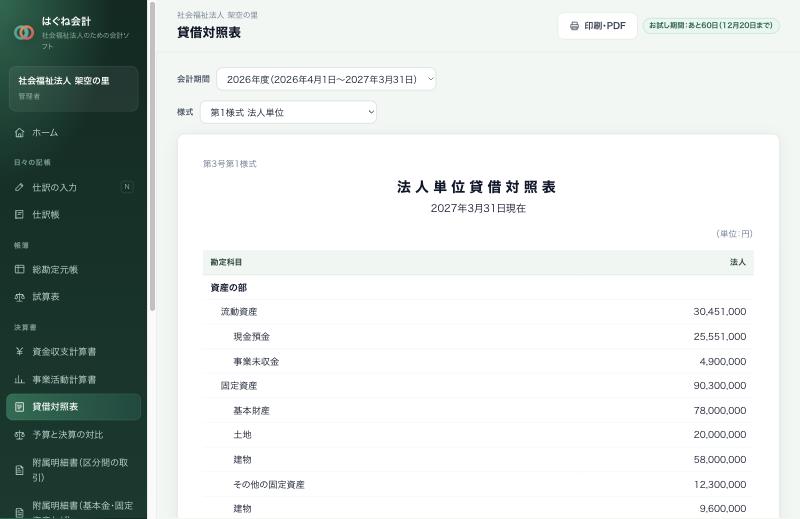Click the bar chart icon for 事業活動計算書
The image size is (800, 519).
pyautogui.click(x=19, y=379)
